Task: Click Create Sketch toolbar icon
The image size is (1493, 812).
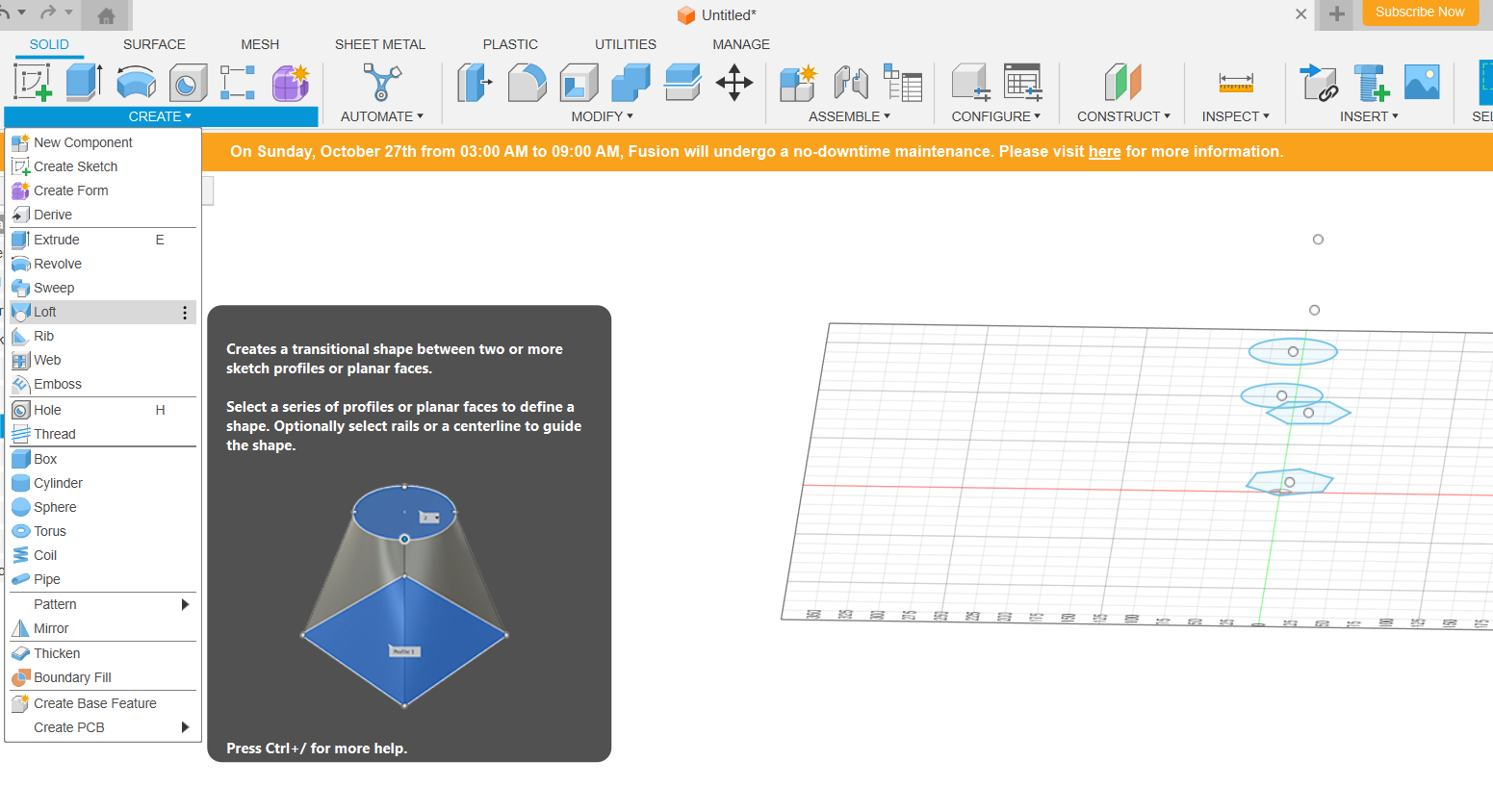Action: click(x=33, y=82)
